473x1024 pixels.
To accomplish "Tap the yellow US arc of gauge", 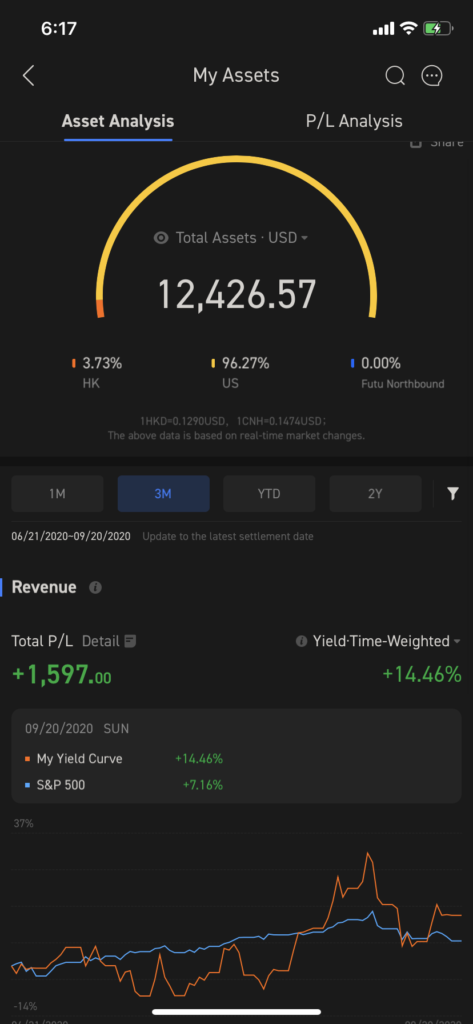I will click(x=236, y=160).
